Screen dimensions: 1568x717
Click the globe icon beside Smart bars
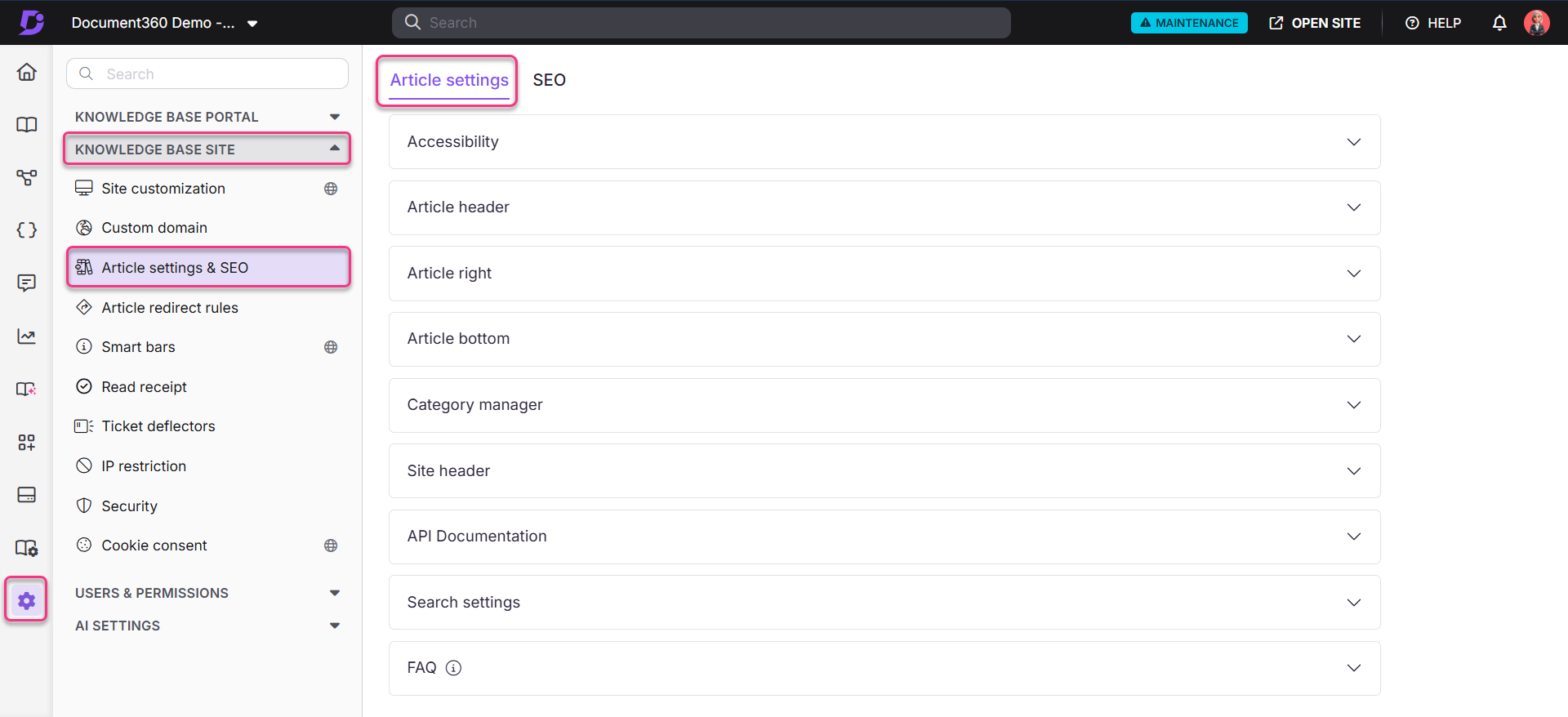tap(331, 347)
